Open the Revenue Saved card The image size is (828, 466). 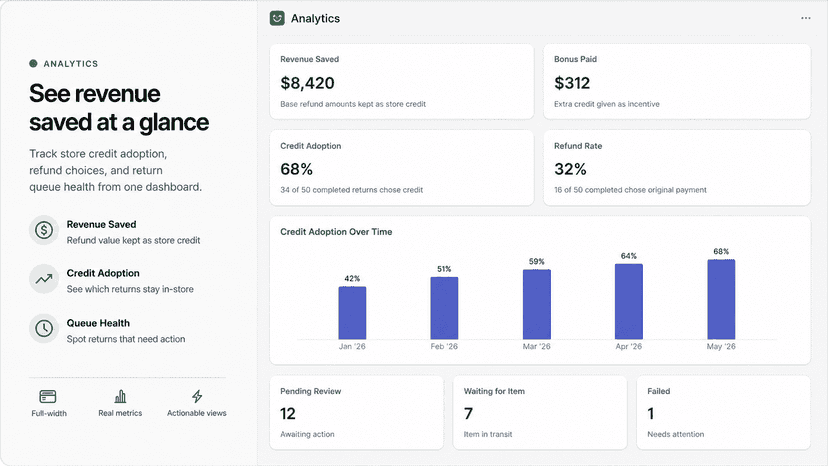(401, 81)
